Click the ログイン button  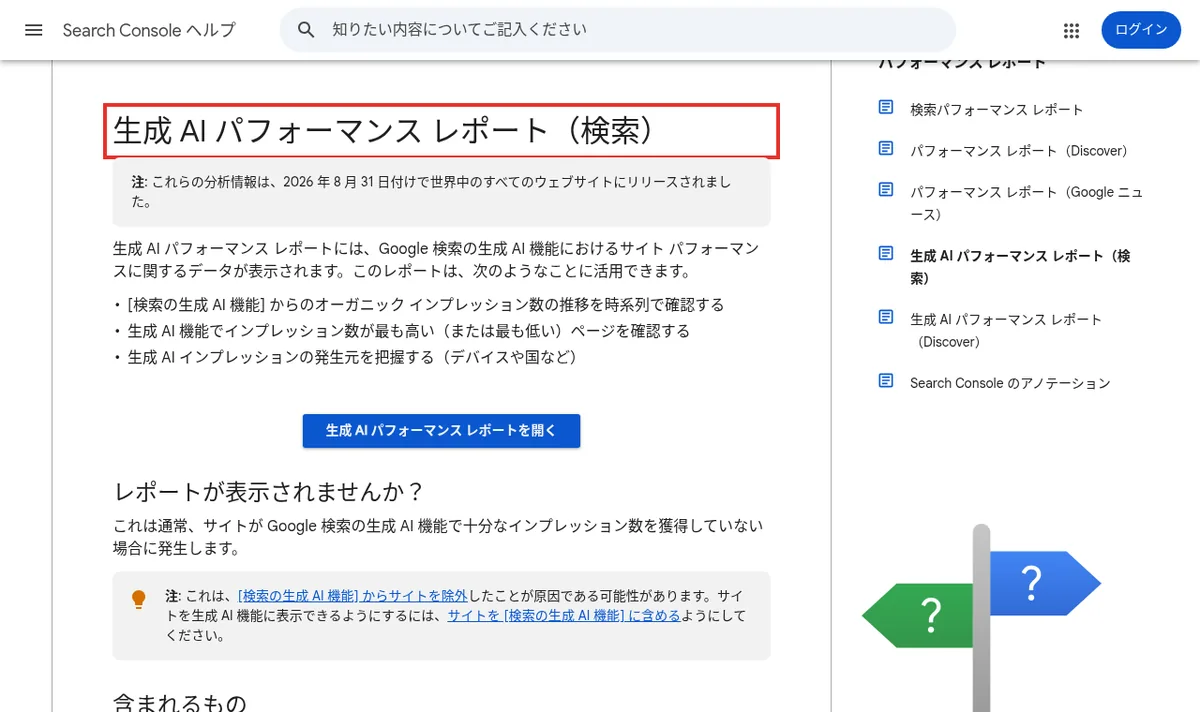coord(1141,30)
